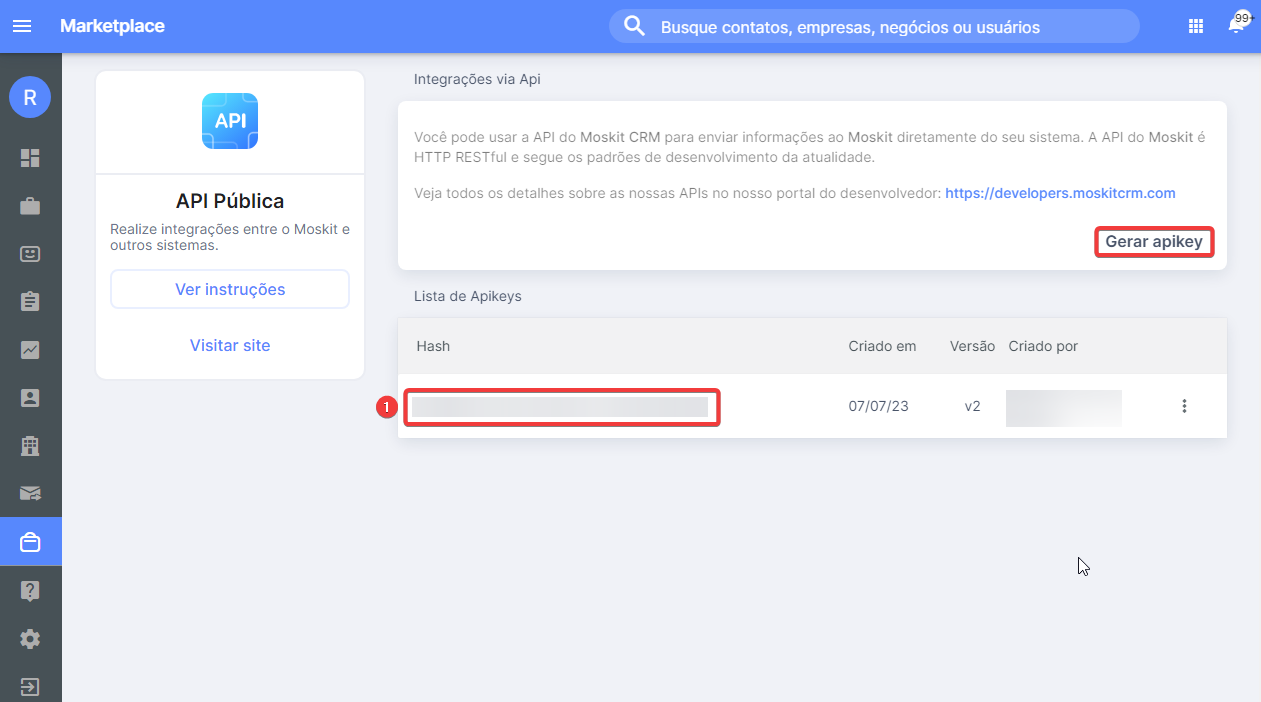Click the logout icon in sidebar
The height and width of the screenshot is (702, 1261).
(x=30, y=687)
